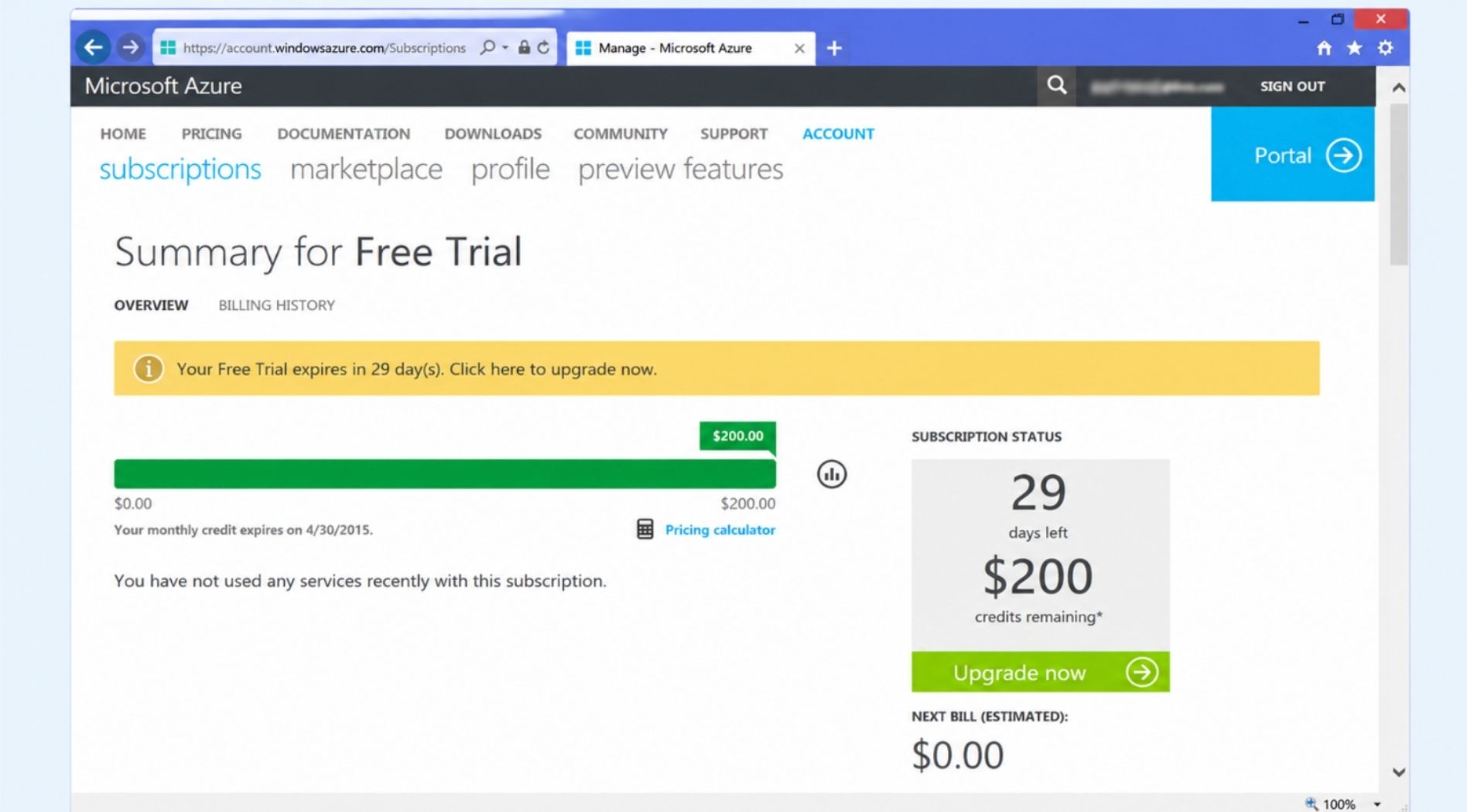Open the SUPPORT navigation item
The width and height of the screenshot is (1467, 812).
pos(733,134)
